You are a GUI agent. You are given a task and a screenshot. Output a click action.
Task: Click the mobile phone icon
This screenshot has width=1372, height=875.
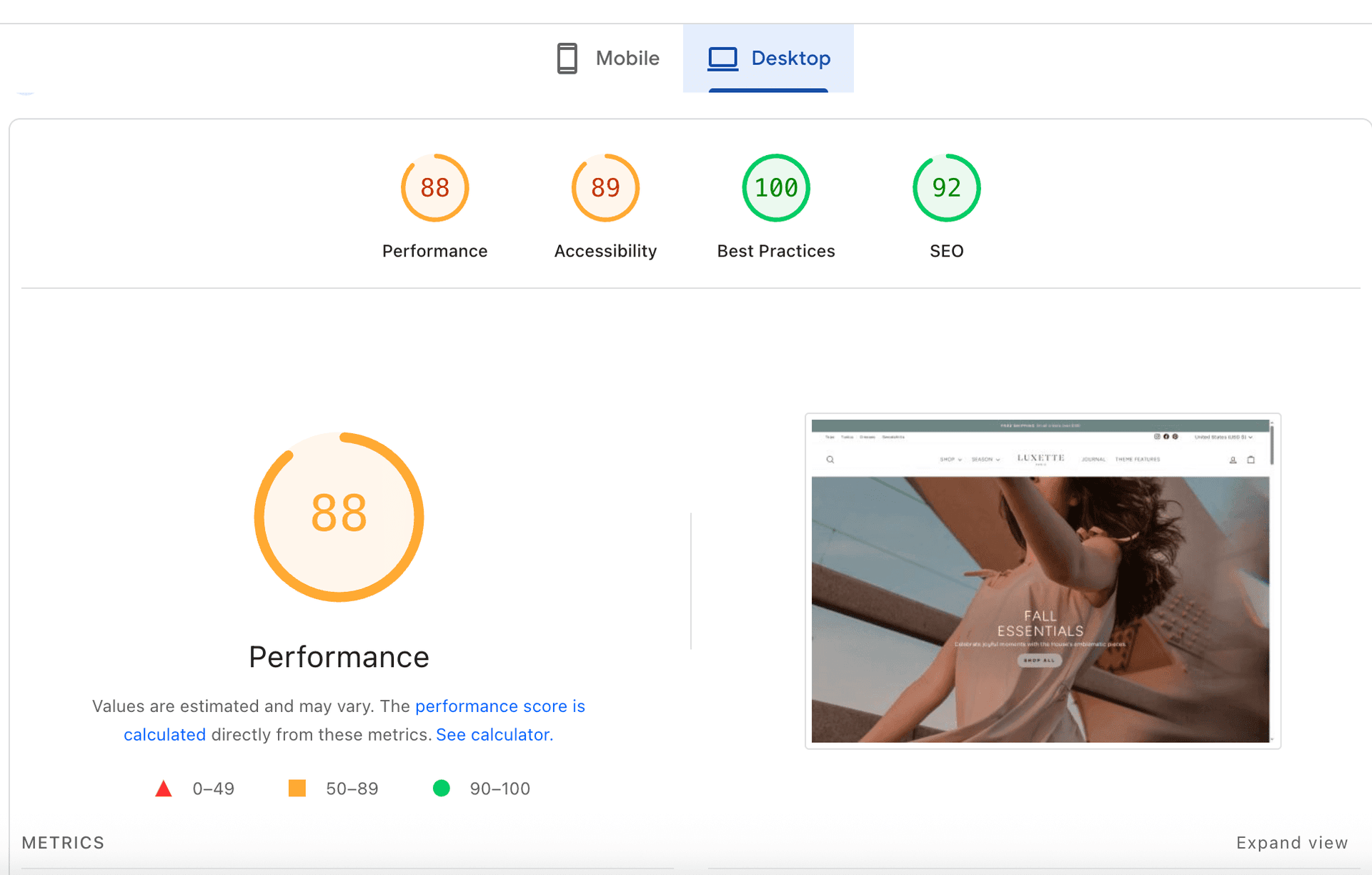567,59
